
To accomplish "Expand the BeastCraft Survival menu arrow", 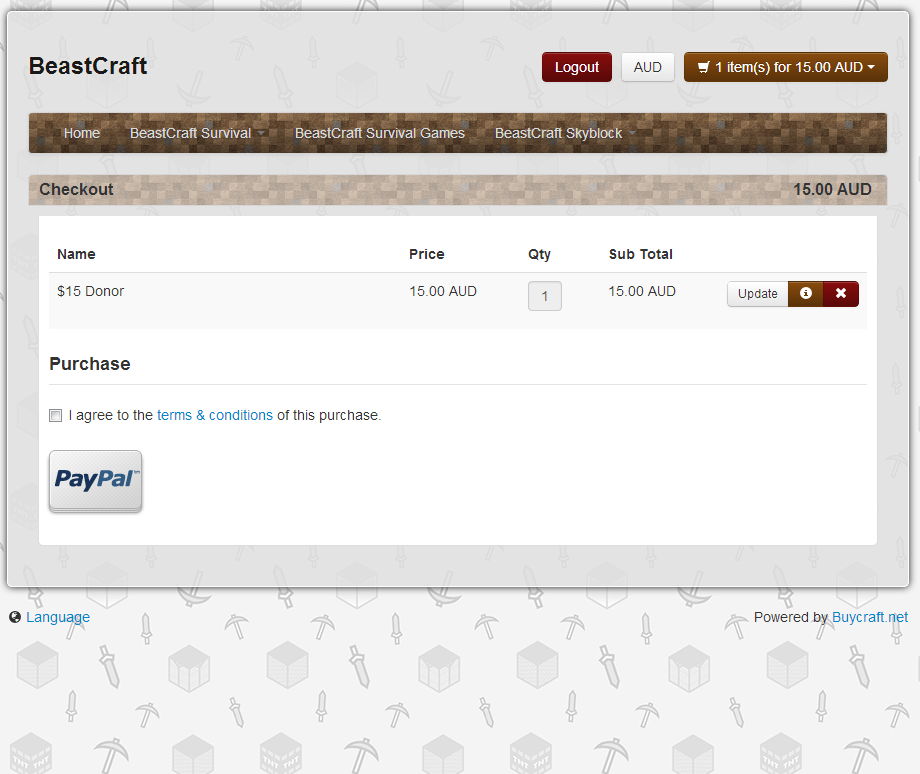I will [x=261, y=134].
